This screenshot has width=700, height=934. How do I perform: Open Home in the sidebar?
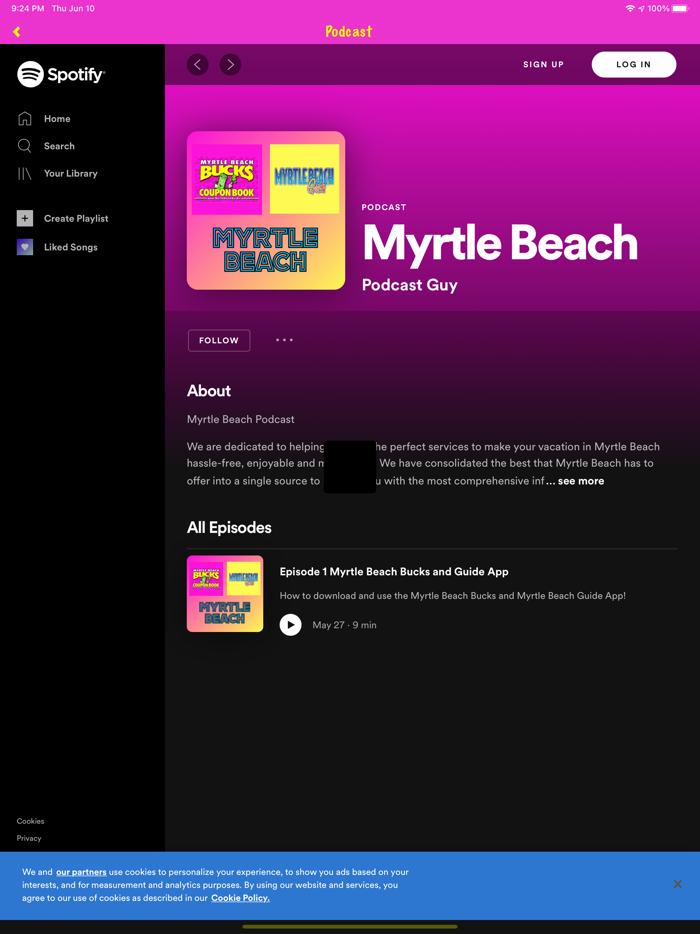57,119
